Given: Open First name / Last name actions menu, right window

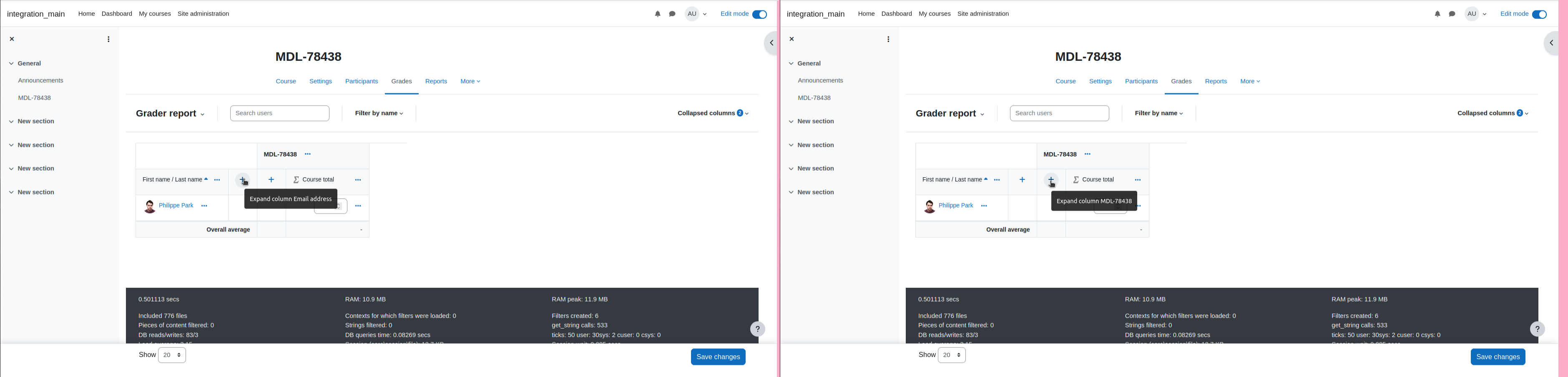Looking at the screenshot, I should click(997, 180).
